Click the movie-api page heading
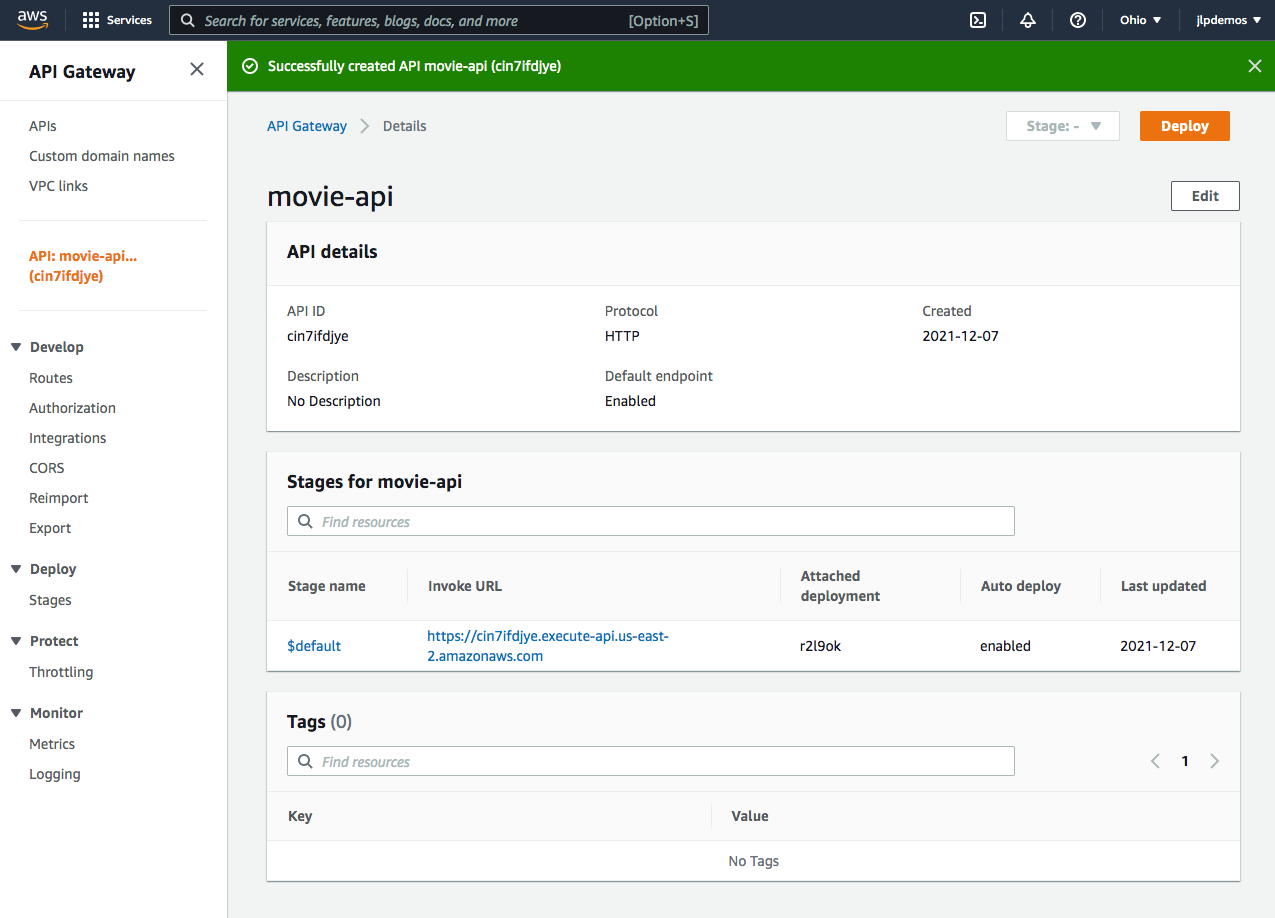The width and height of the screenshot is (1275, 918). (x=330, y=196)
